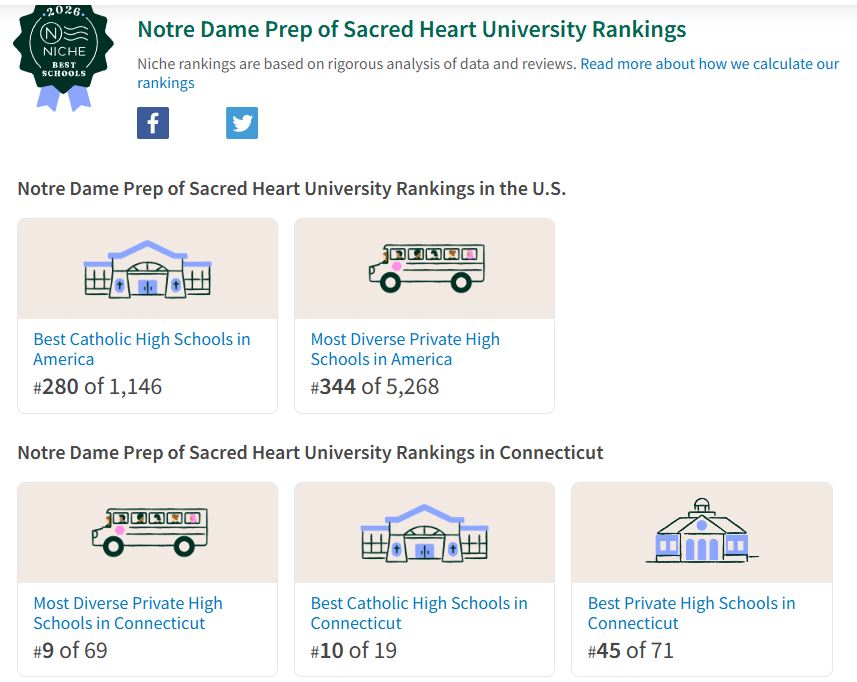Screen dimensions: 857x682
Task: Open Most Diverse Private High Schools in America
Action: point(405,349)
